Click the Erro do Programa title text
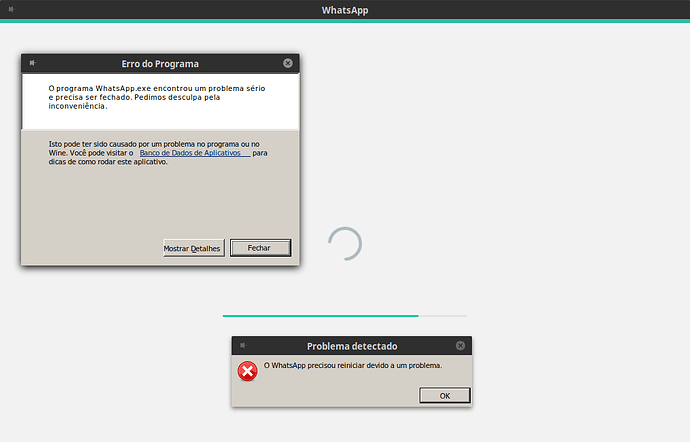Image resolution: width=690 pixels, height=442 pixels. click(x=160, y=64)
